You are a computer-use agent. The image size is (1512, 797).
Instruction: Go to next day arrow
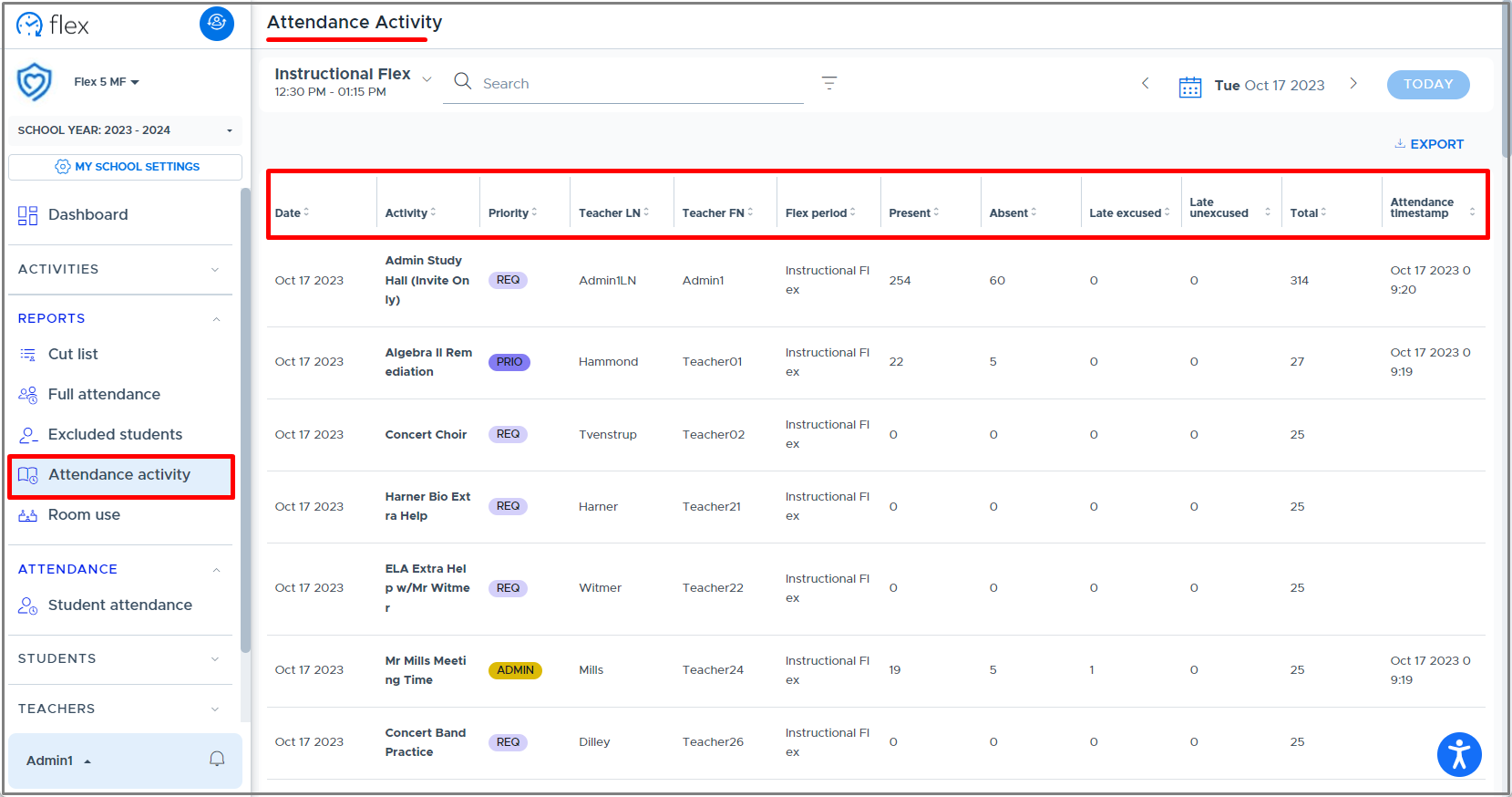point(1353,84)
